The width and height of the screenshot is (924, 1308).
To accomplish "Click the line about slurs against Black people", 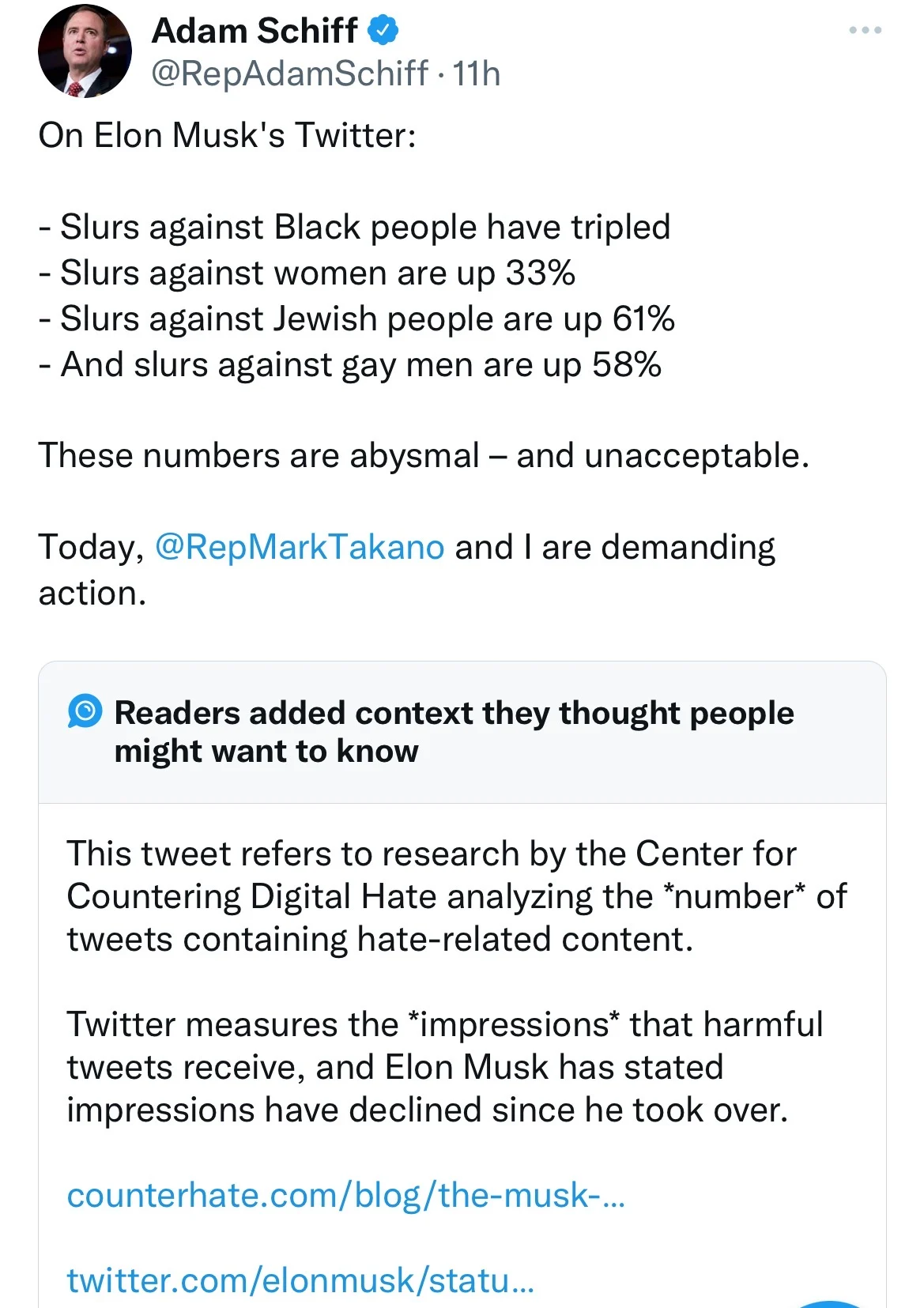I will (354, 227).
